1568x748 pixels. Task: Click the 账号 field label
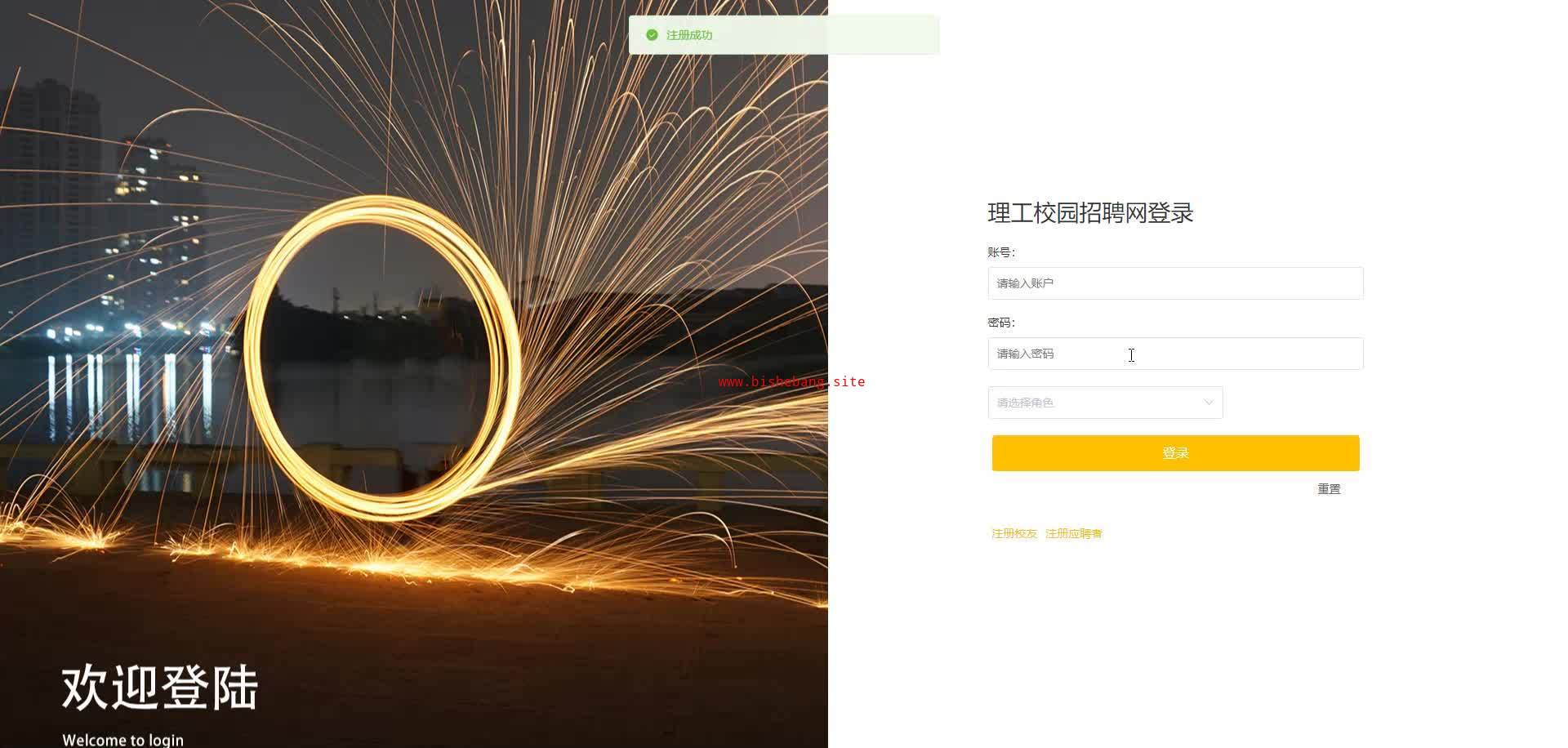(x=1001, y=252)
